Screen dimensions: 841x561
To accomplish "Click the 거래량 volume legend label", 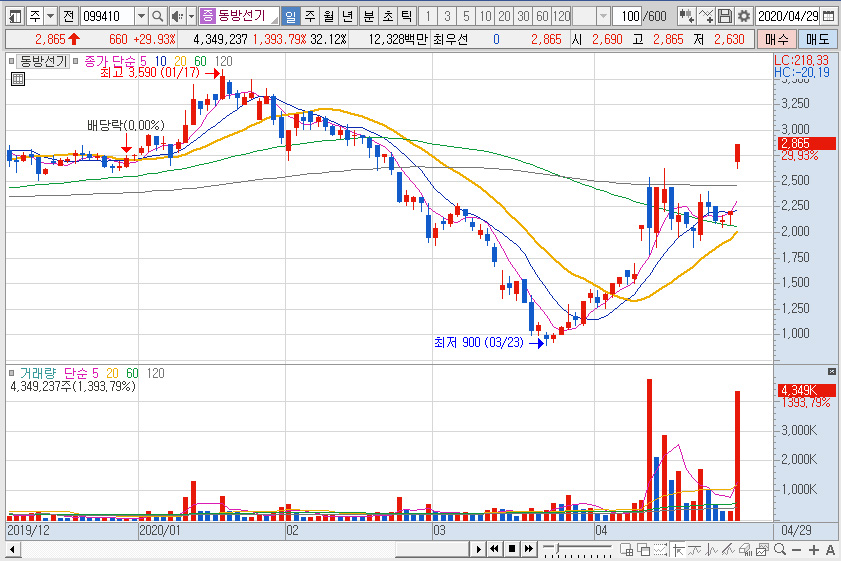I will tap(38, 373).
